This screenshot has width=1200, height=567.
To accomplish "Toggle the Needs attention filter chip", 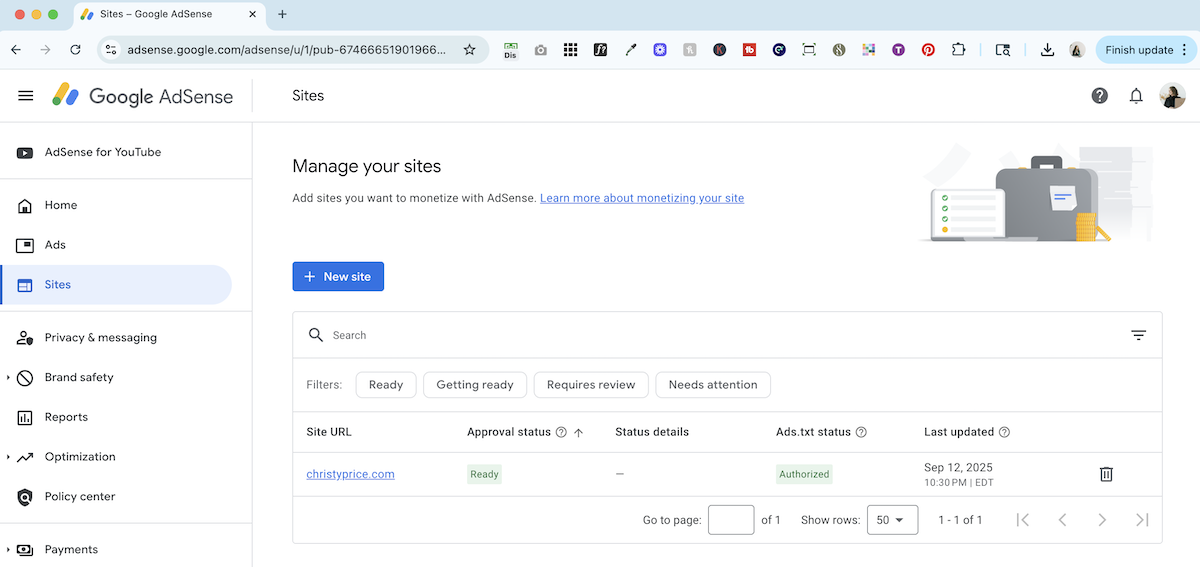I will click(x=713, y=384).
